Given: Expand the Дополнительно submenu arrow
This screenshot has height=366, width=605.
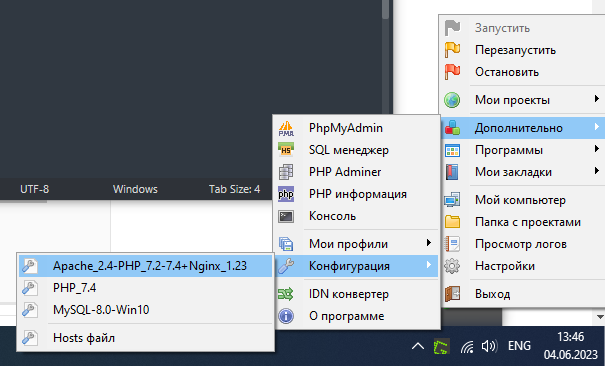Looking at the screenshot, I should point(597,127).
